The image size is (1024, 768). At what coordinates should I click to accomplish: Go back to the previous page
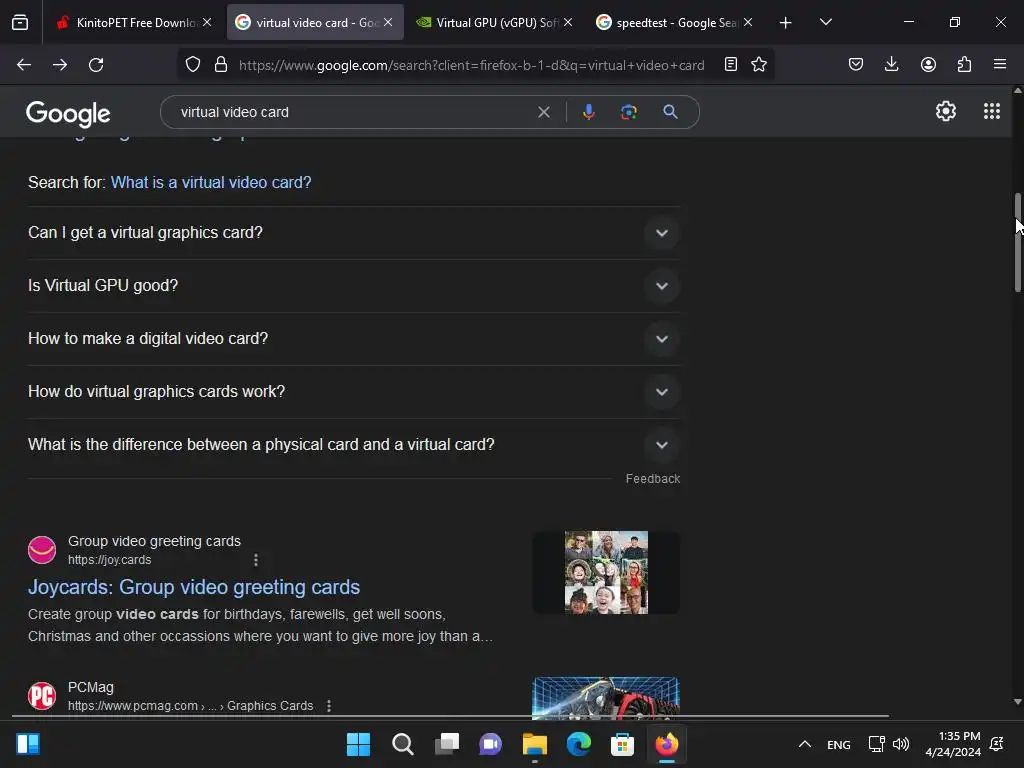point(24,65)
